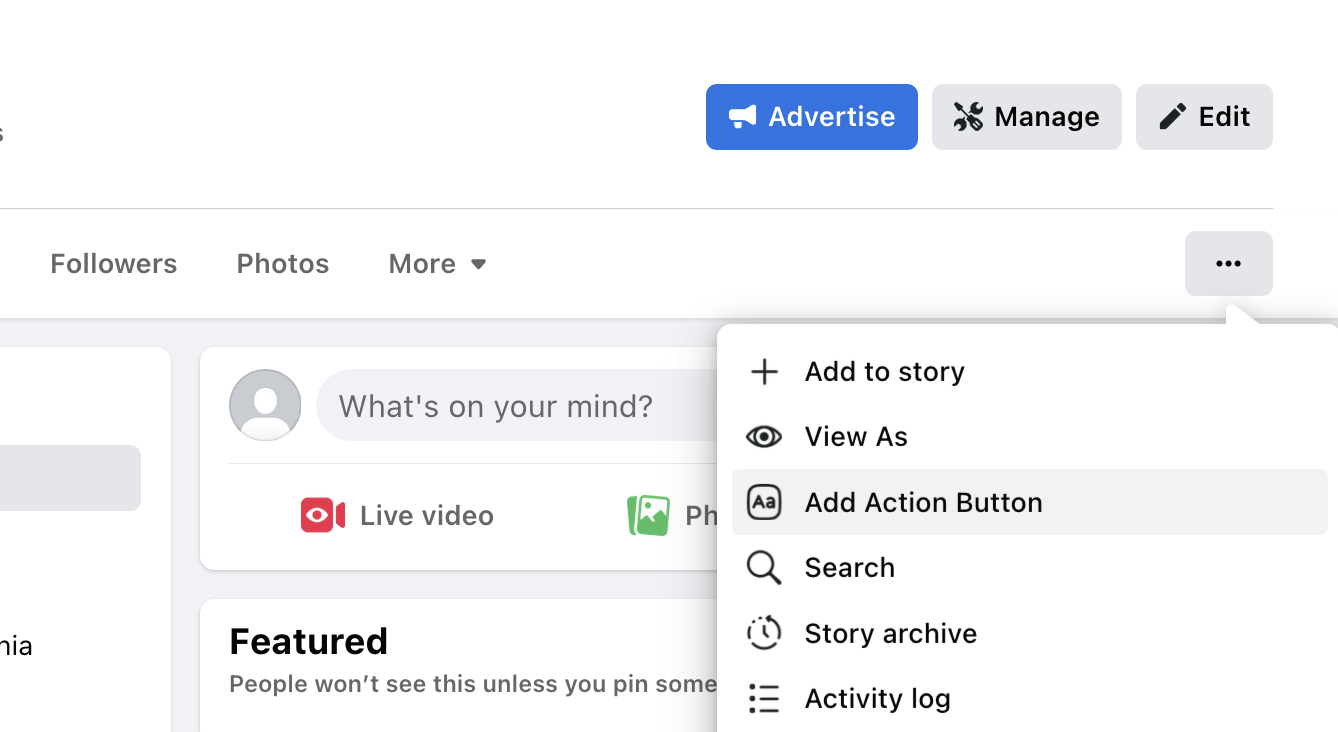Click the Aa icon beside Add Action Button
This screenshot has width=1338, height=732.
click(764, 502)
